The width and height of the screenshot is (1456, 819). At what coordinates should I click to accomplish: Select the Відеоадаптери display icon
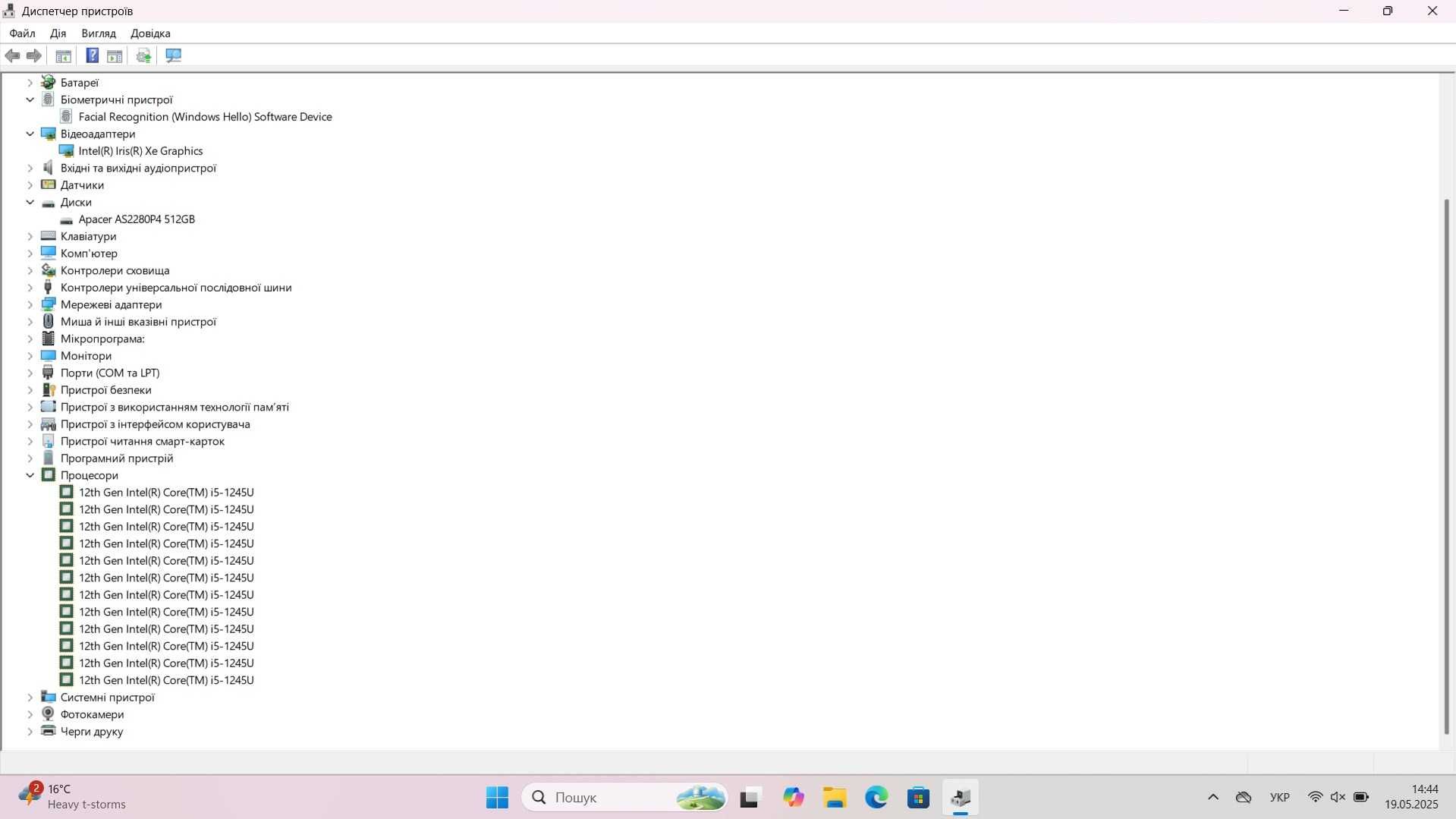click(x=49, y=134)
